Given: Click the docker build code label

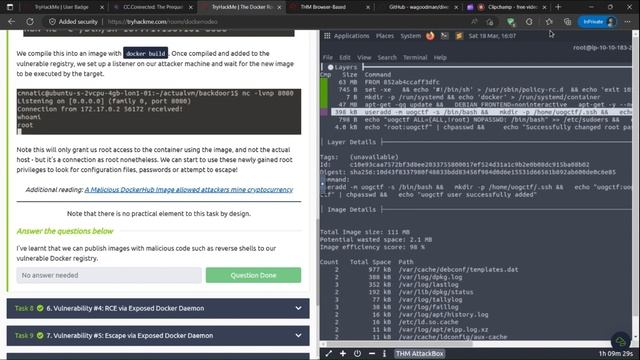Looking at the screenshot, I should pyautogui.click(x=146, y=53).
